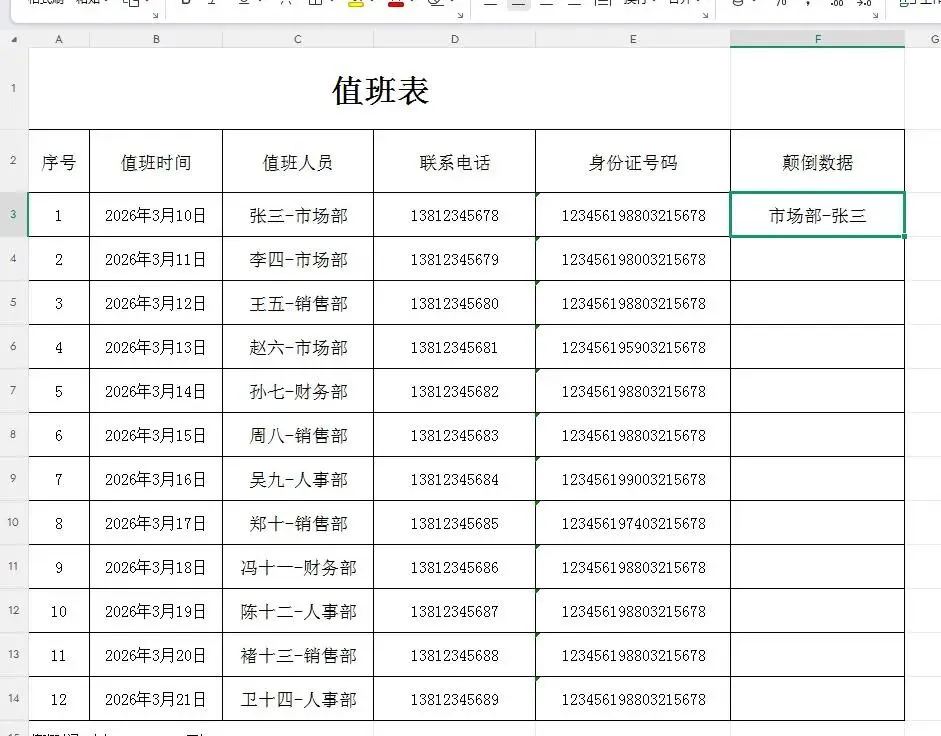Click cell 郑十-销售部

tap(298, 523)
